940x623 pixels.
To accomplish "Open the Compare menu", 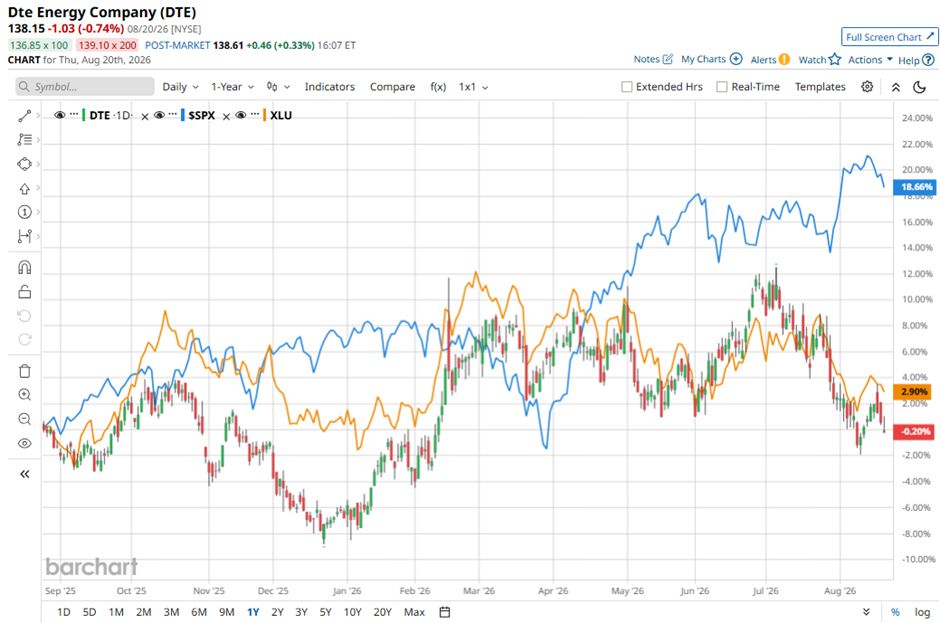I will pyautogui.click(x=392, y=87).
